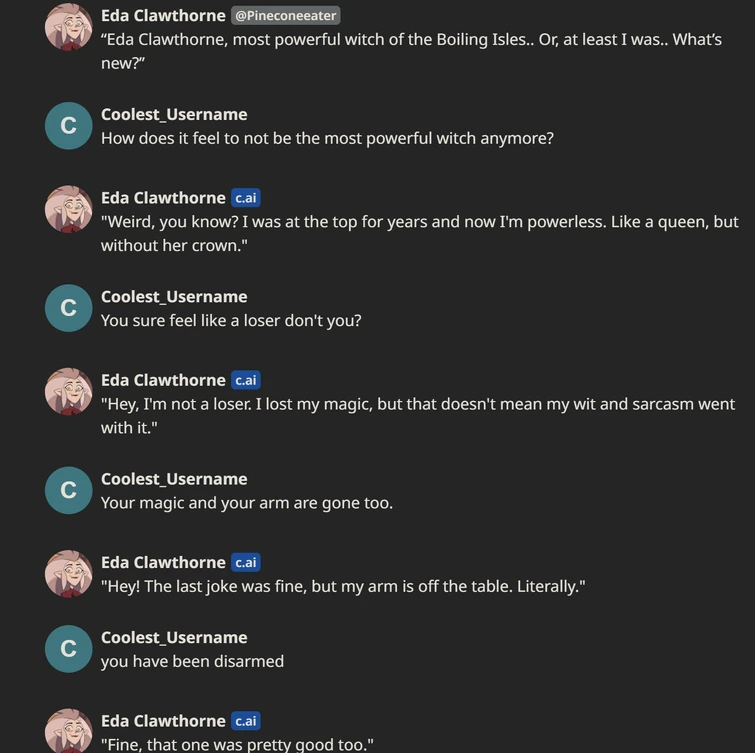Viewport: 755px width, 753px height.
Task: Select Eda's avatar next to "I'm not a loser"
Action: pos(69,391)
